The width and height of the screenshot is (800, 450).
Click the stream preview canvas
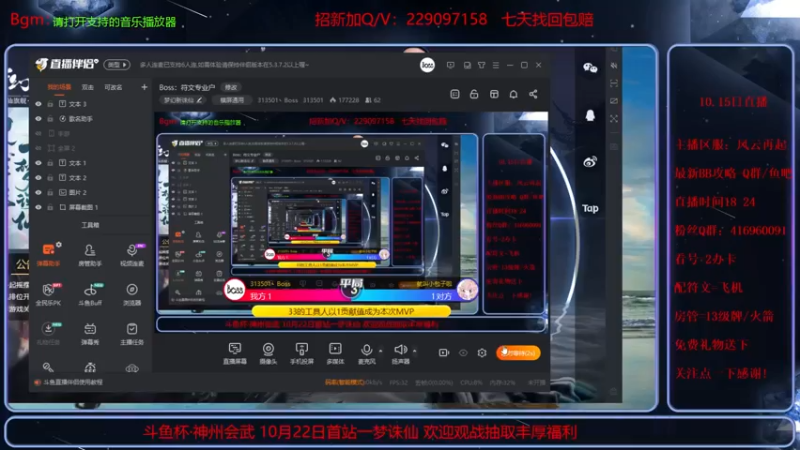click(x=352, y=222)
